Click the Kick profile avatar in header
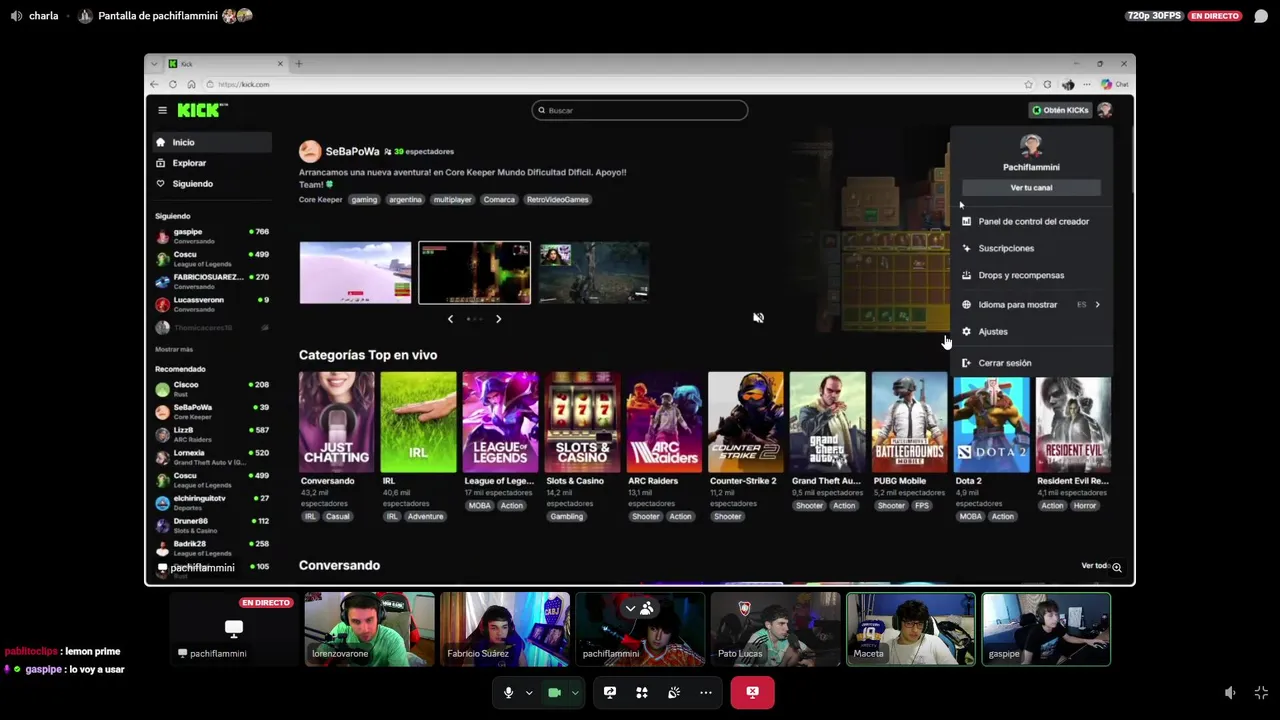The height and width of the screenshot is (720, 1280). (x=1105, y=110)
